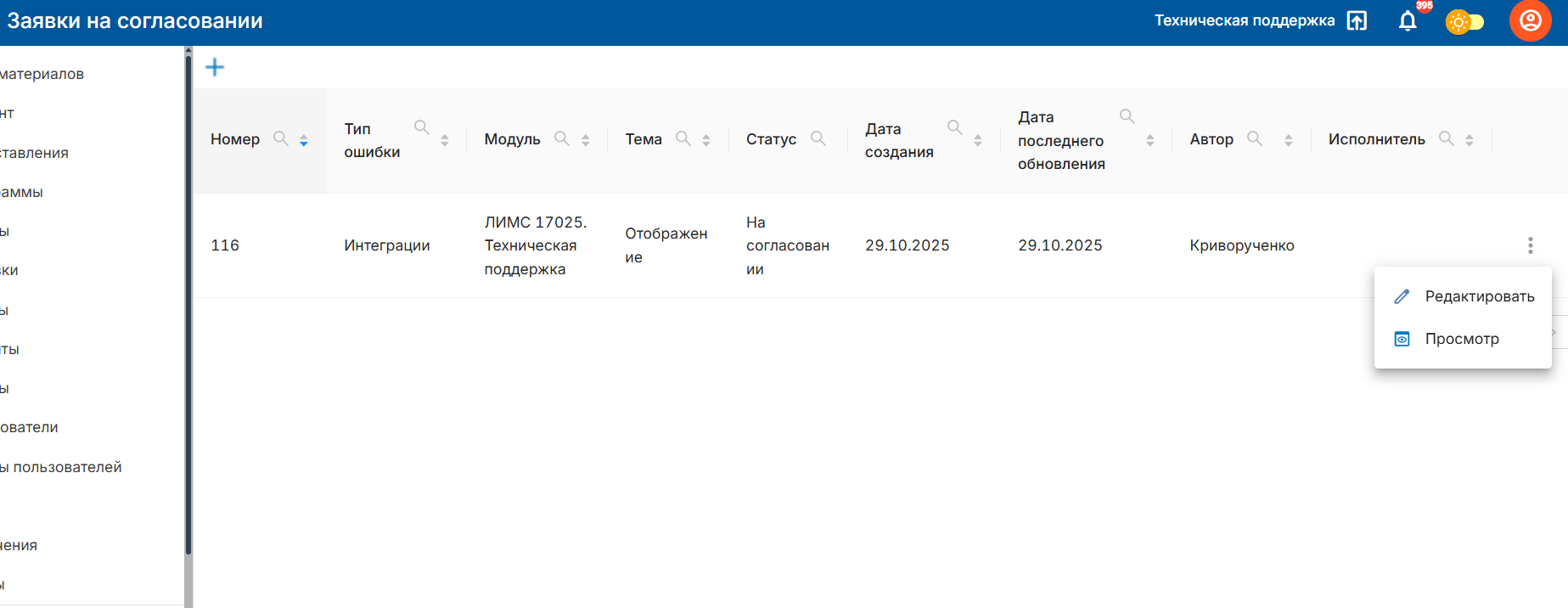
Task: Click the upload icon beside Техническая поддержка
Action: 1357,21
